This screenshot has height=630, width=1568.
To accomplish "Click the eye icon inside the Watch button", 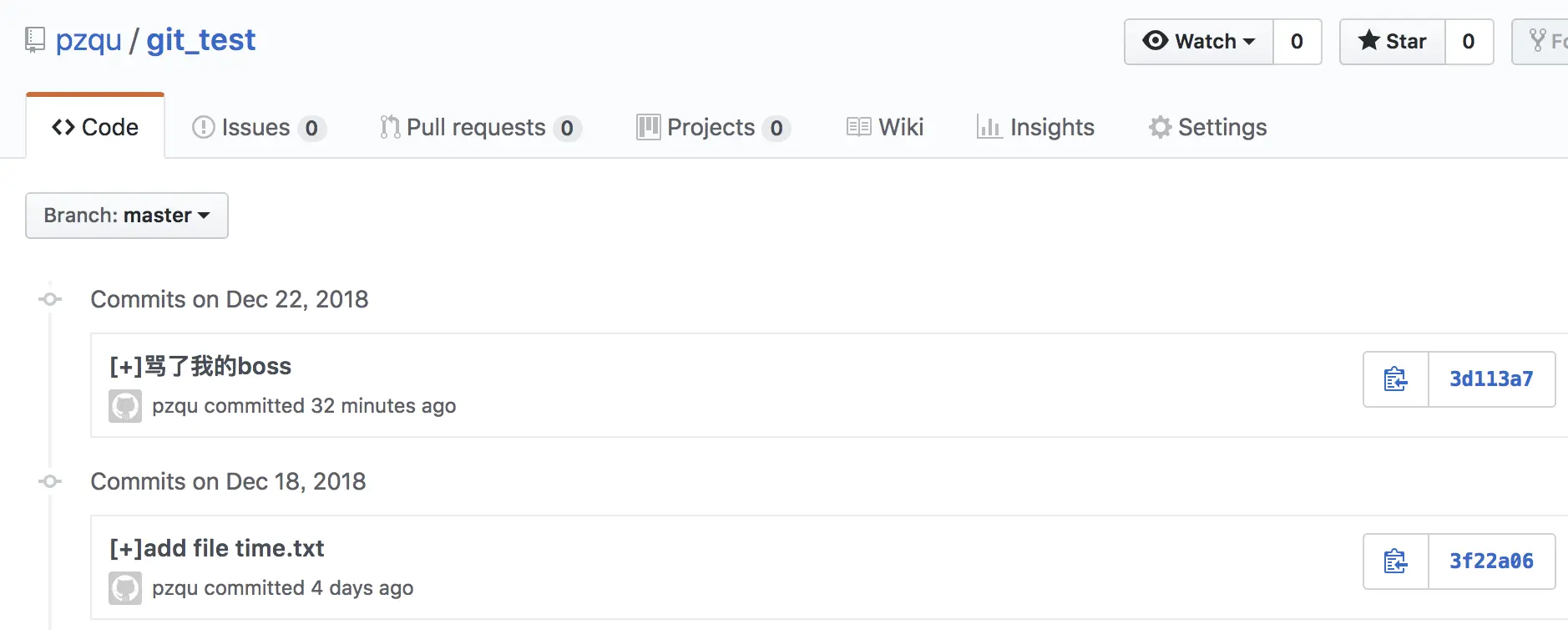I will (x=1156, y=41).
